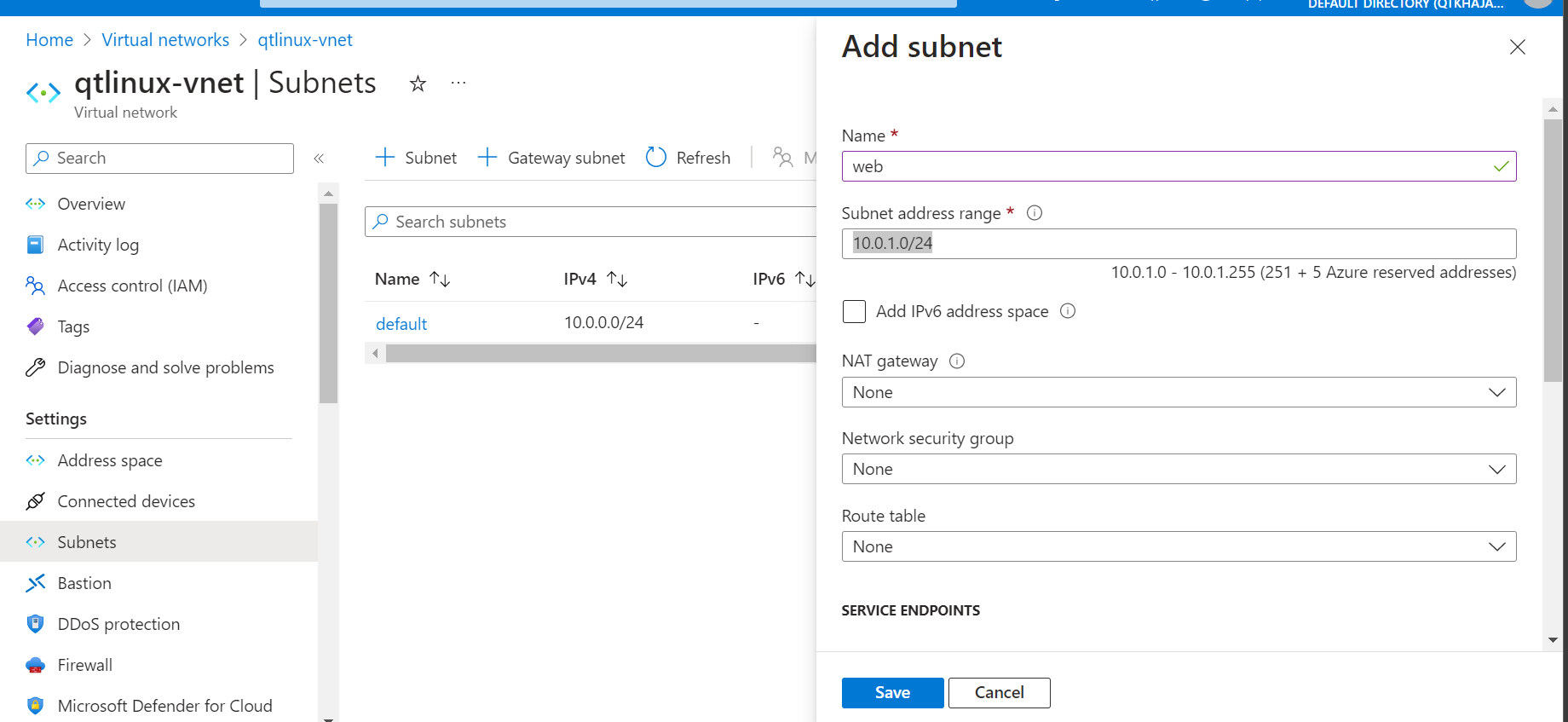Go to Virtual networks breadcrumb
Screen dimensions: 1568x722
click(165, 40)
